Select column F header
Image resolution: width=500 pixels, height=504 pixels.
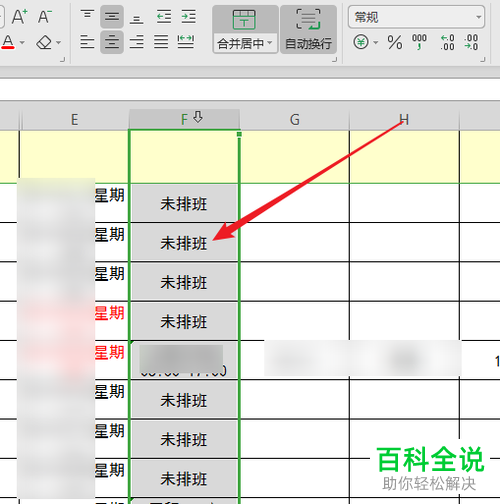click(184, 119)
